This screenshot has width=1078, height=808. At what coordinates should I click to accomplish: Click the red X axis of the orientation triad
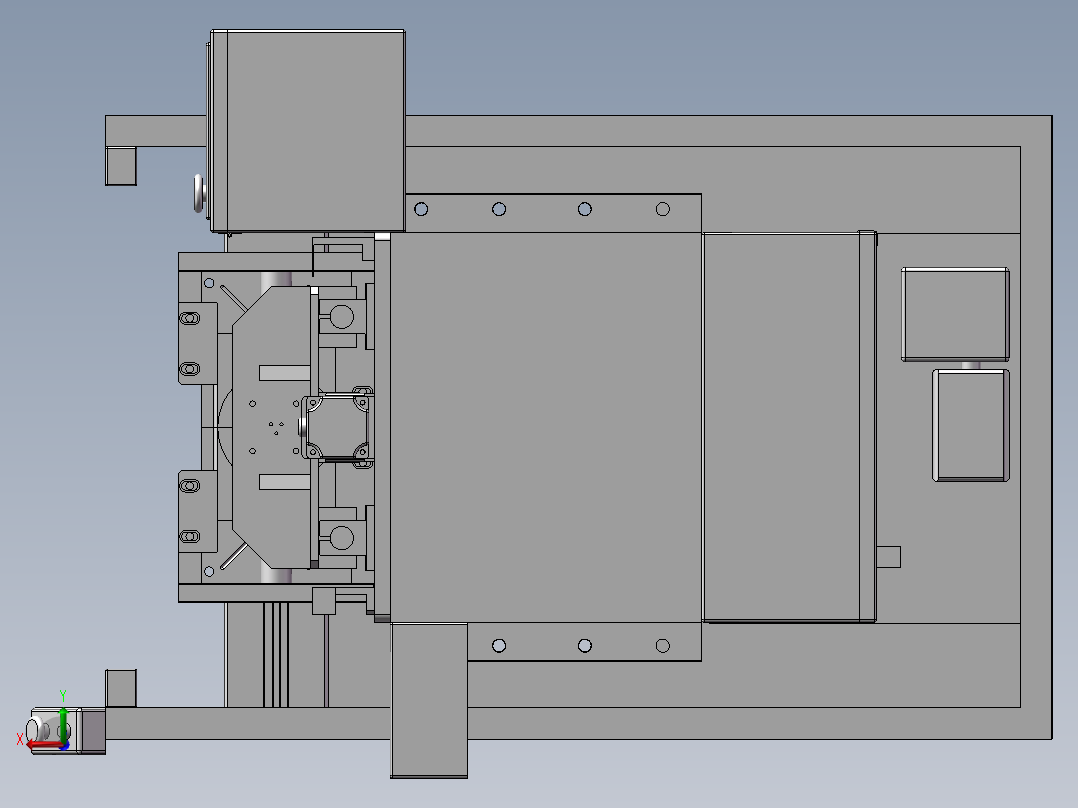43,743
